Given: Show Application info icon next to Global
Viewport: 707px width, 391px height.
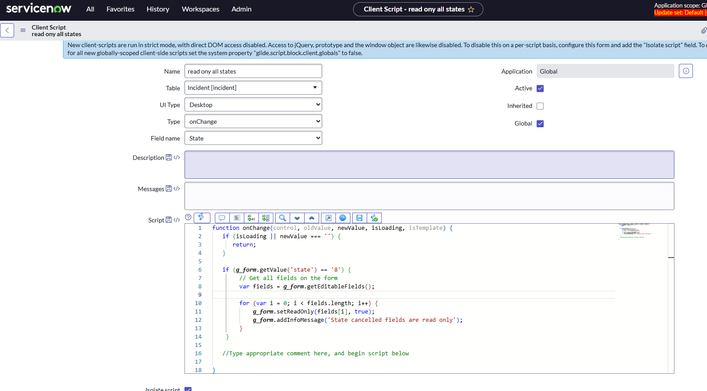Looking at the screenshot, I should 686,71.
